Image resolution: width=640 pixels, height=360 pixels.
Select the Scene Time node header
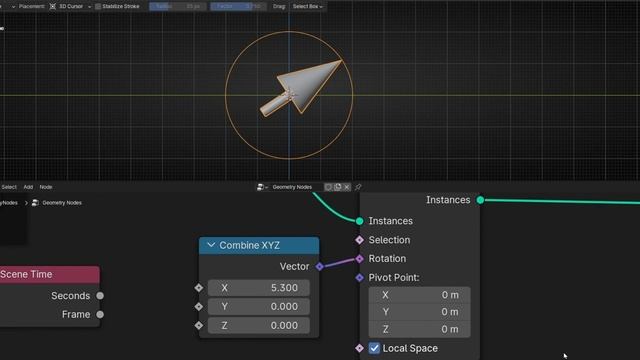point(49,274)
